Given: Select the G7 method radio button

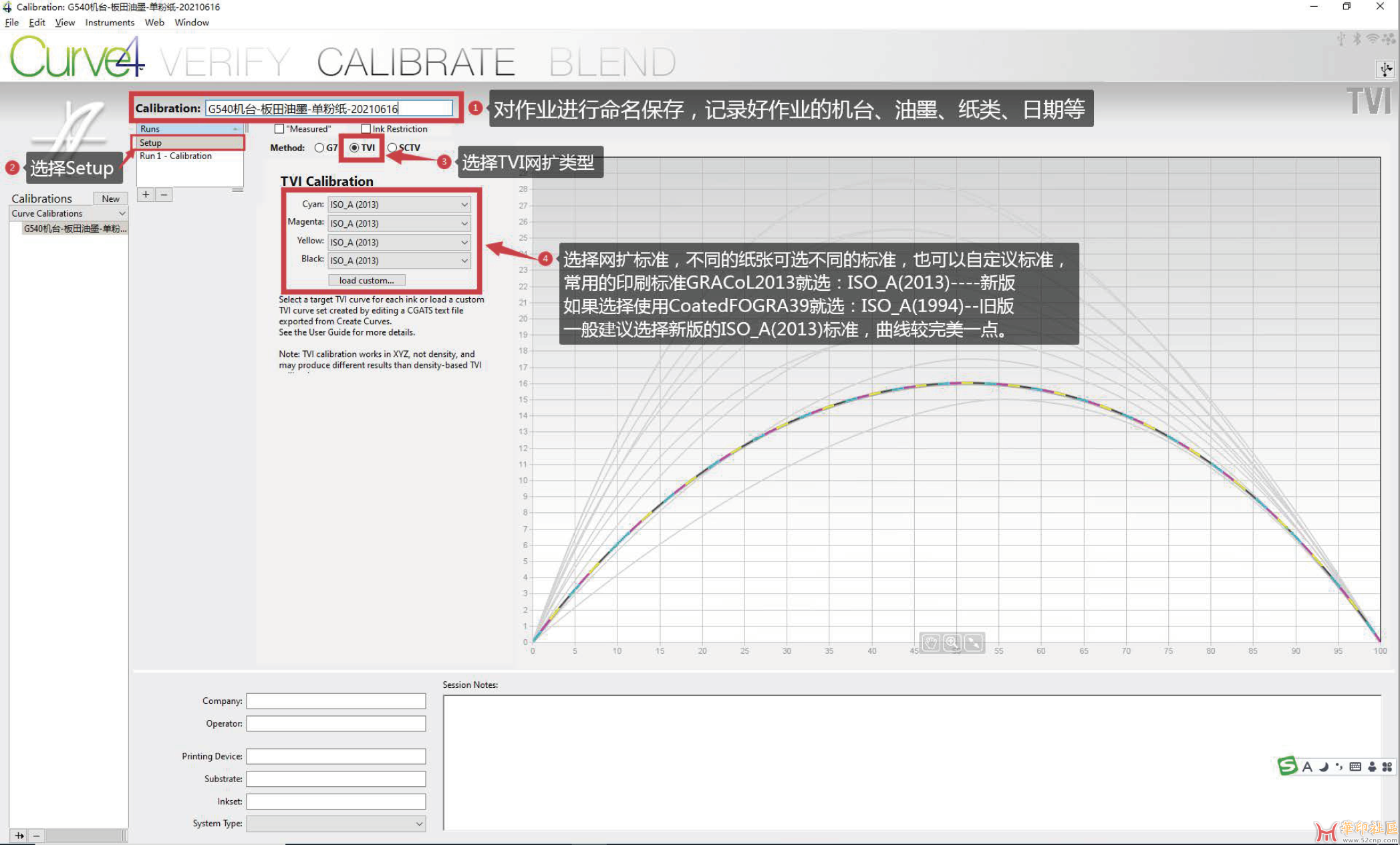Looking at the screenshot, I should click(319, 148).
